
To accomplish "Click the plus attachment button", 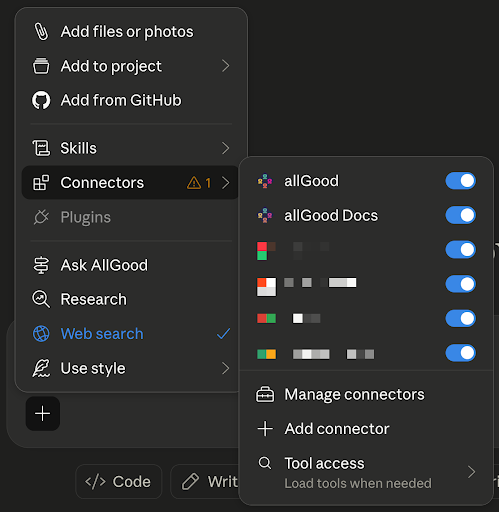I will coord(43,414).
